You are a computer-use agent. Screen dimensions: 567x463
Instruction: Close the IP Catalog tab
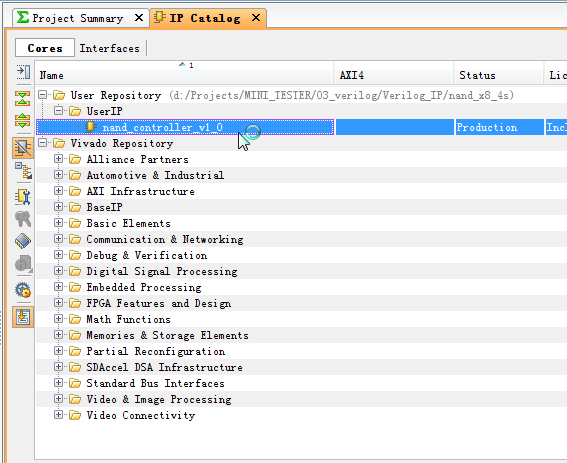click(256, 18)
